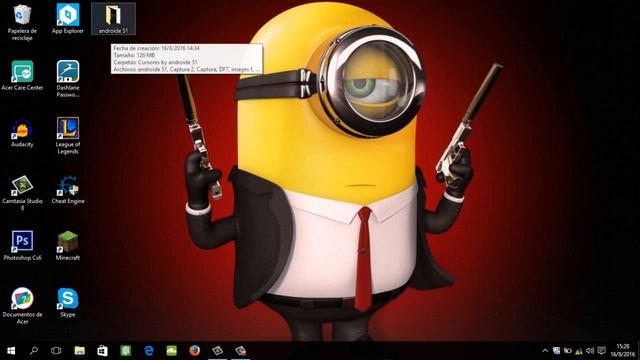Open the green app next to Store on the taskbar
This screenshot has width=640, height=360.
click(125, 351)
